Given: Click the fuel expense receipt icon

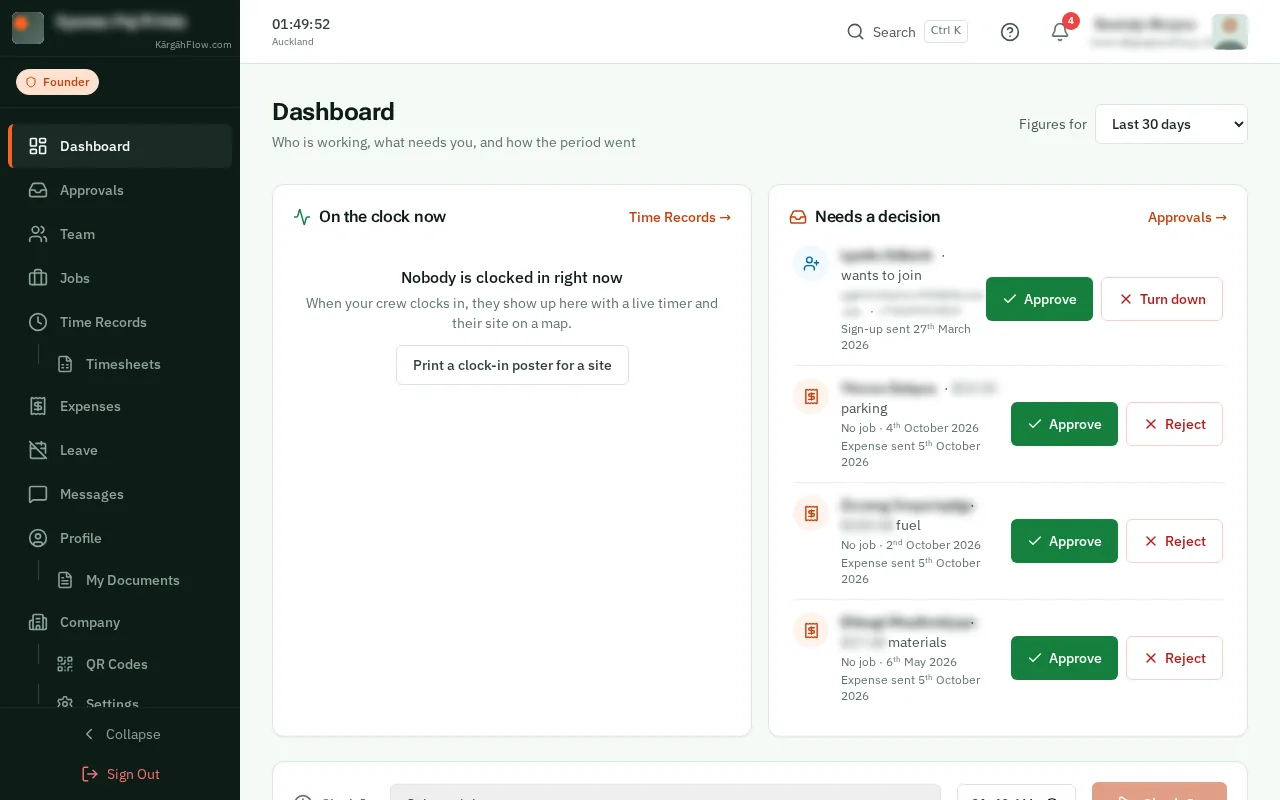Looking at the screenshot, I should point(811,513).
